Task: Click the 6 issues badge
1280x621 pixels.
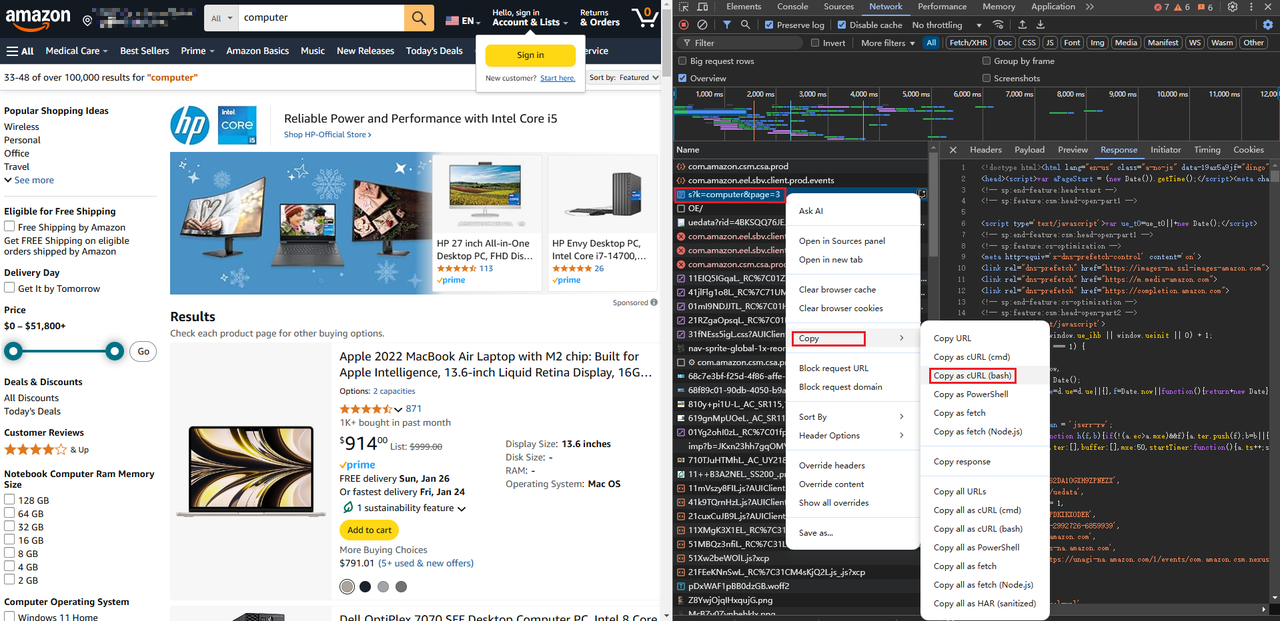Action: 1205,7
